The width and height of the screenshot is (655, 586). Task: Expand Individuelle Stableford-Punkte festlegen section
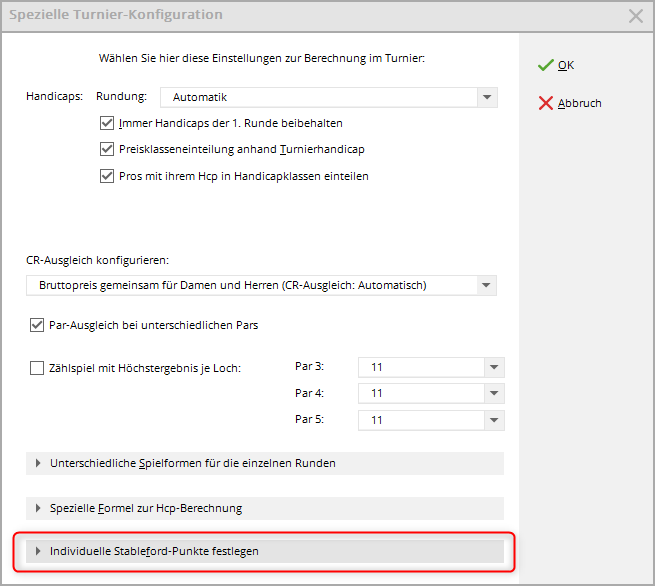click(154, 551)
